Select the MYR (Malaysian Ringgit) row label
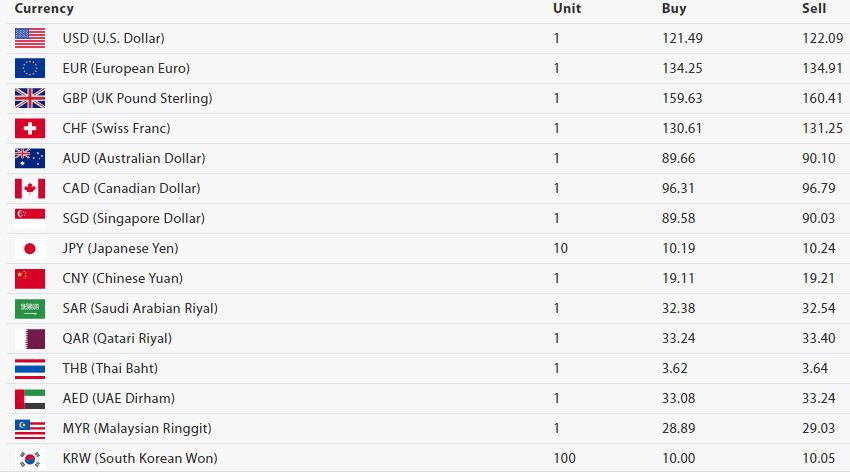 [137, 429]
